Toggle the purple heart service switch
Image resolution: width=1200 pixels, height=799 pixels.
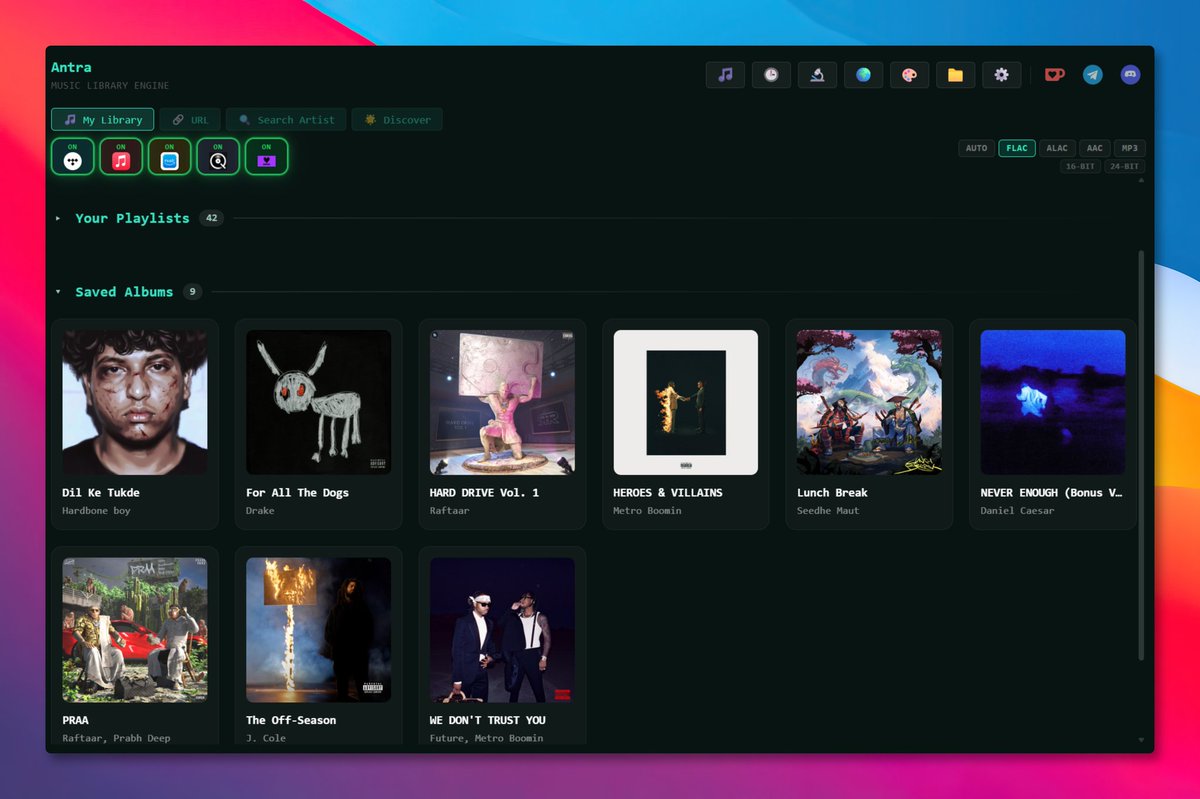point(267,157)
